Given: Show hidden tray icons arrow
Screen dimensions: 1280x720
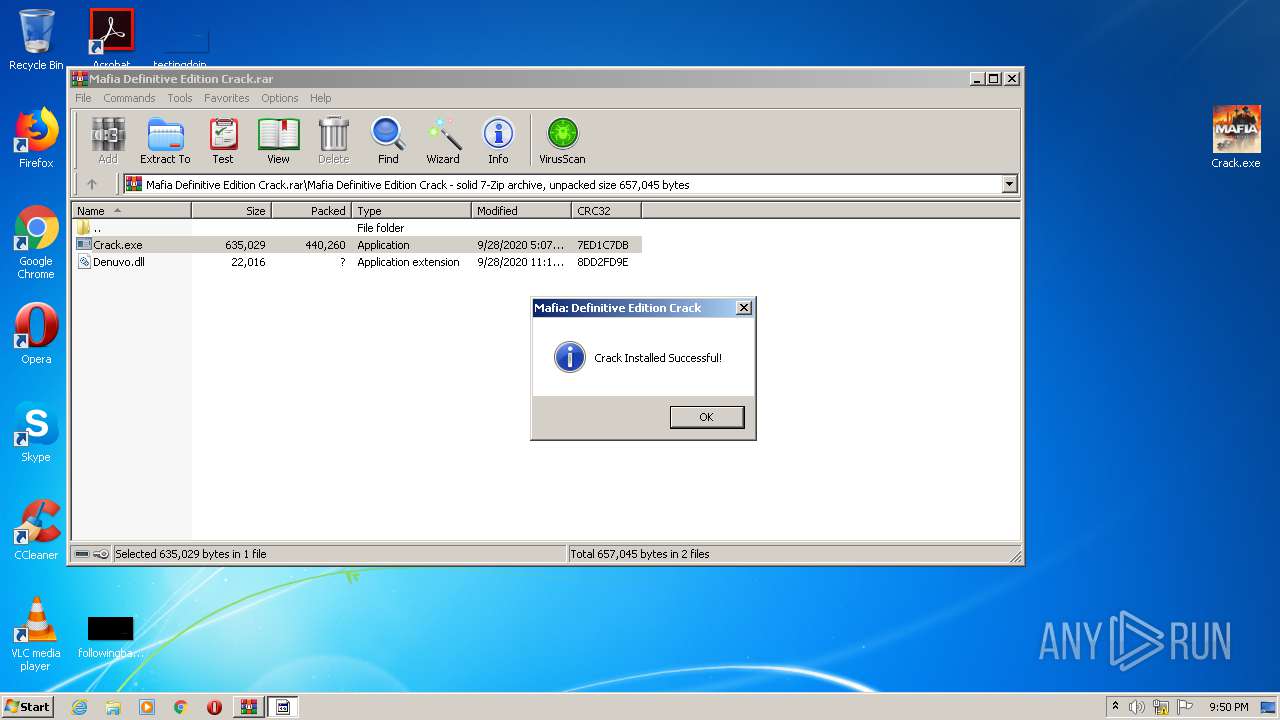Looking at the screenshot, I should pos(1115,706).
